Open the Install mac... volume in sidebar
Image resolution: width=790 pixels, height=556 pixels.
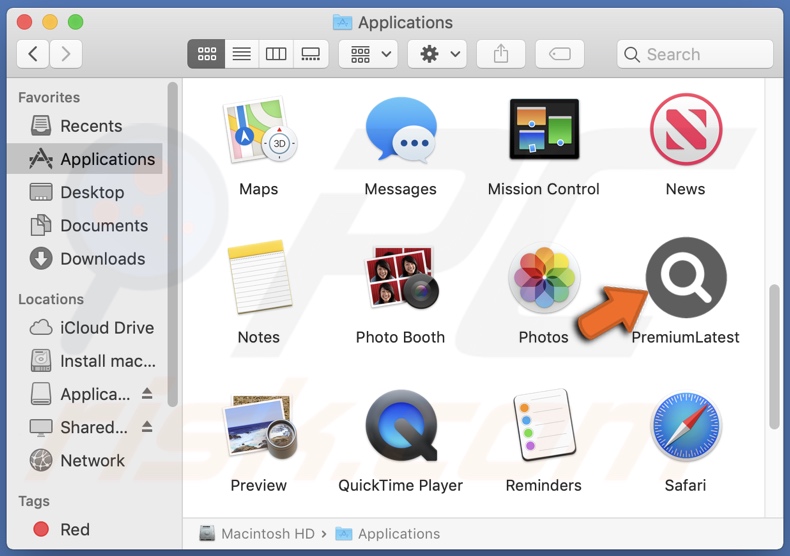85,361
